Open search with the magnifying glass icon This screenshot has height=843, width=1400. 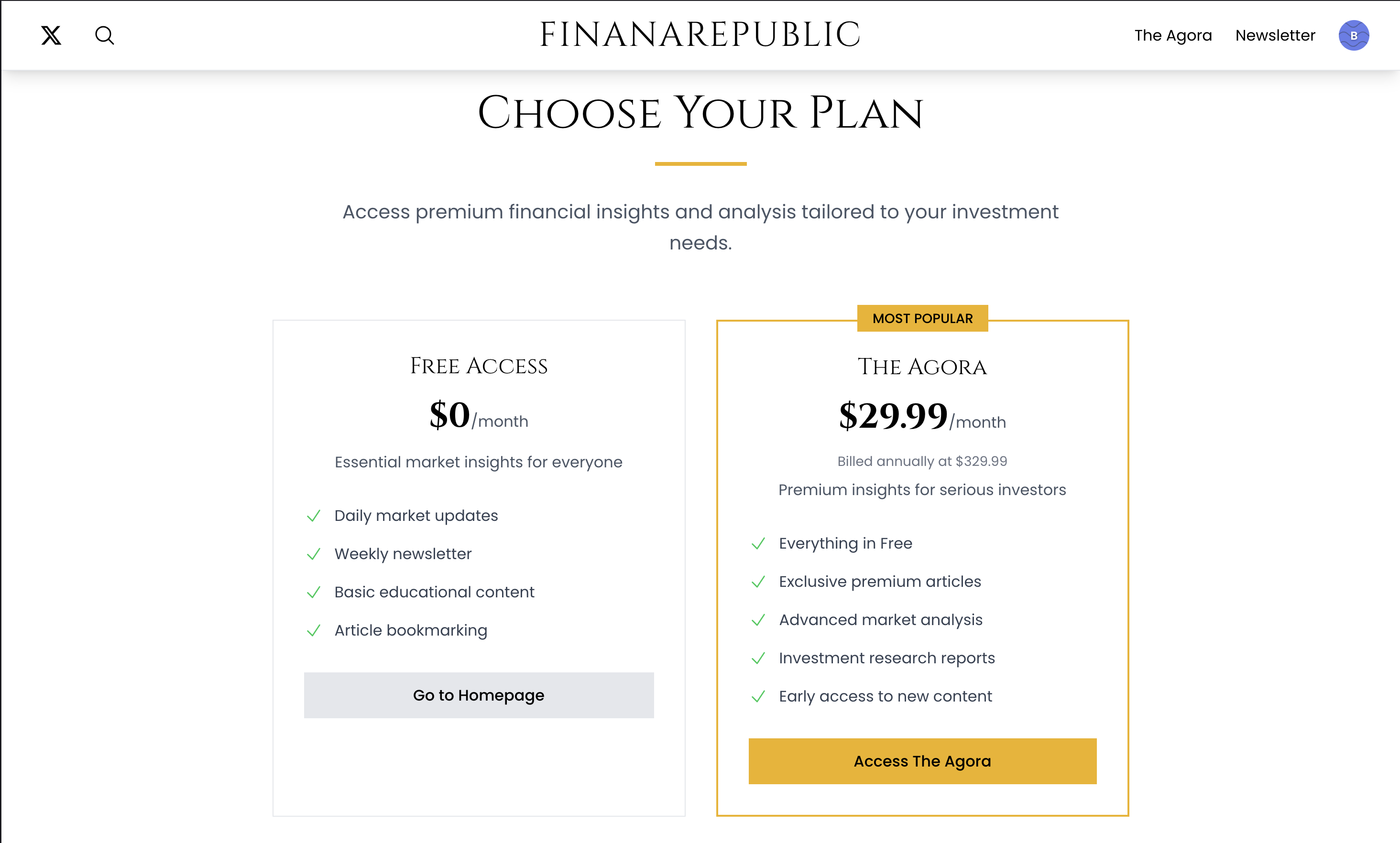(105, 35)
